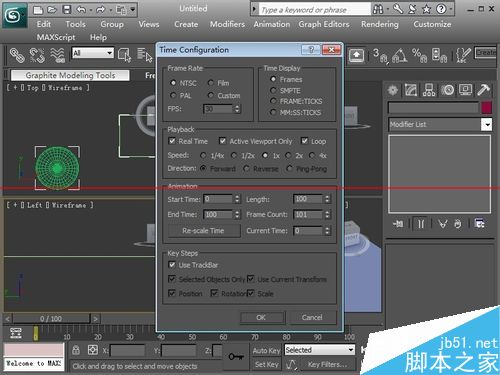The image size is (500, 375).
Task: Click the red object color swatch
Action: click(x=487, y=108)
